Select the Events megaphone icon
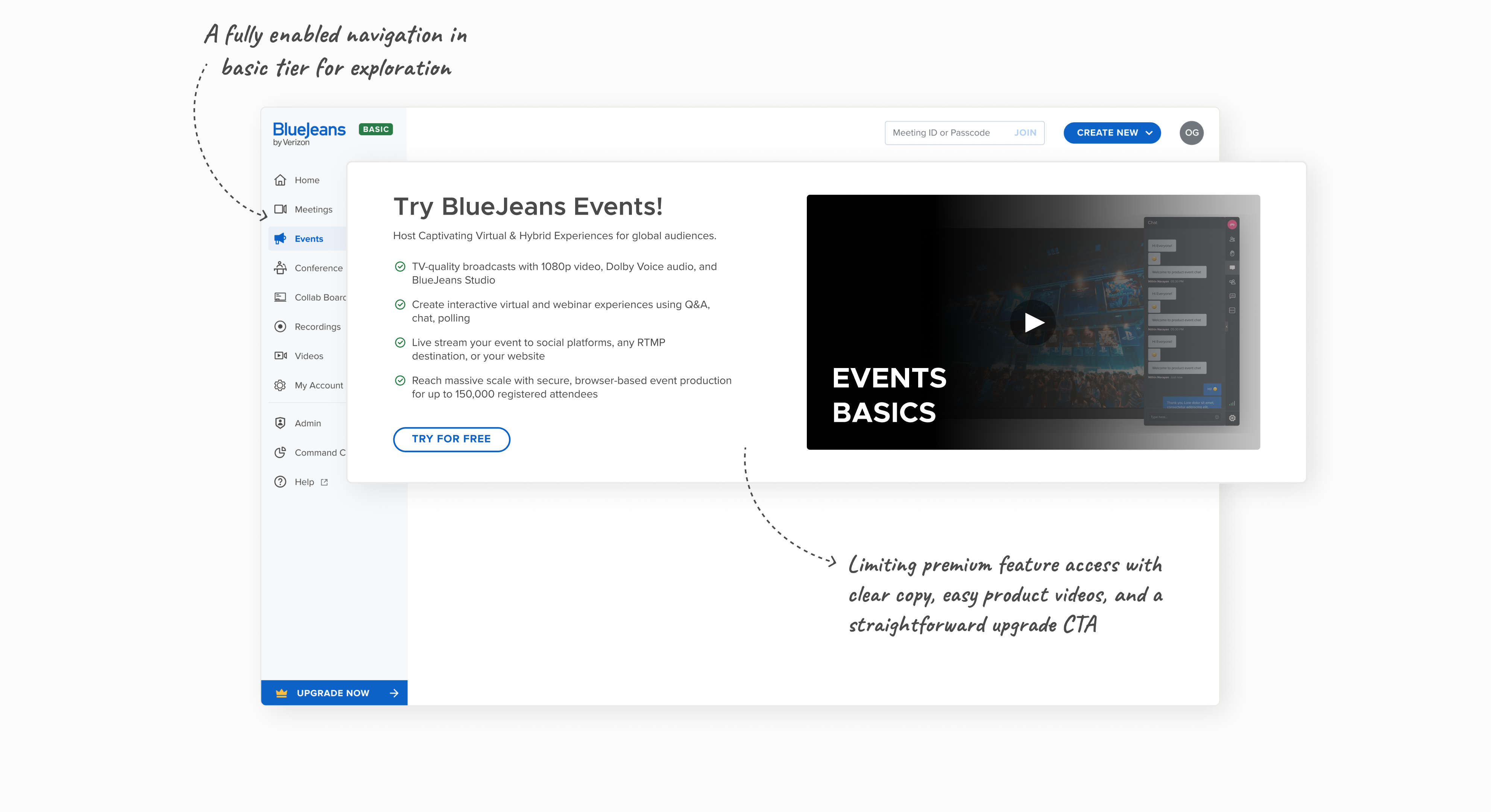Image resolution: width=1491 pixels, height=812 pixels. pyautogui.click(x=280, y=239)
